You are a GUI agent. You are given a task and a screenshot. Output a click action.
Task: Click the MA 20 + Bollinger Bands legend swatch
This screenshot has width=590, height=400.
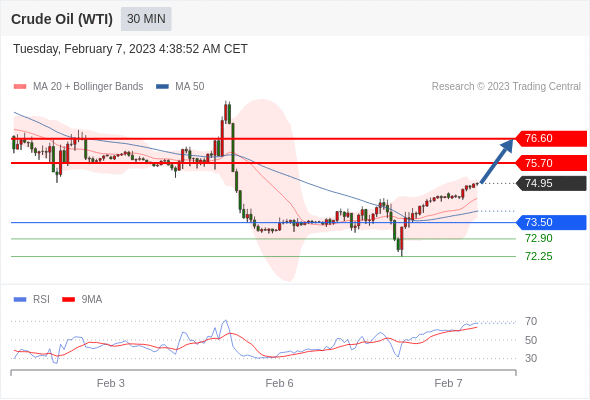tap(20, 87)
